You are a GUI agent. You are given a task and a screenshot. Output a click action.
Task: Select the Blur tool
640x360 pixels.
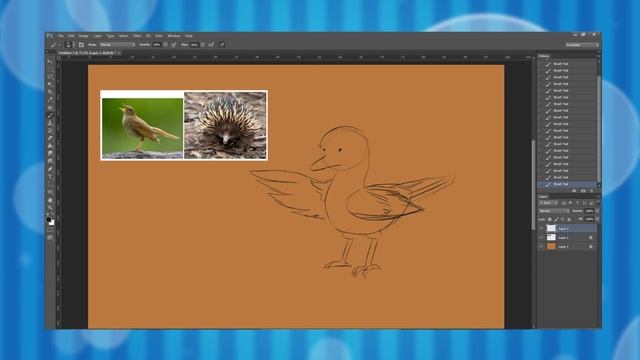point(50,153)
